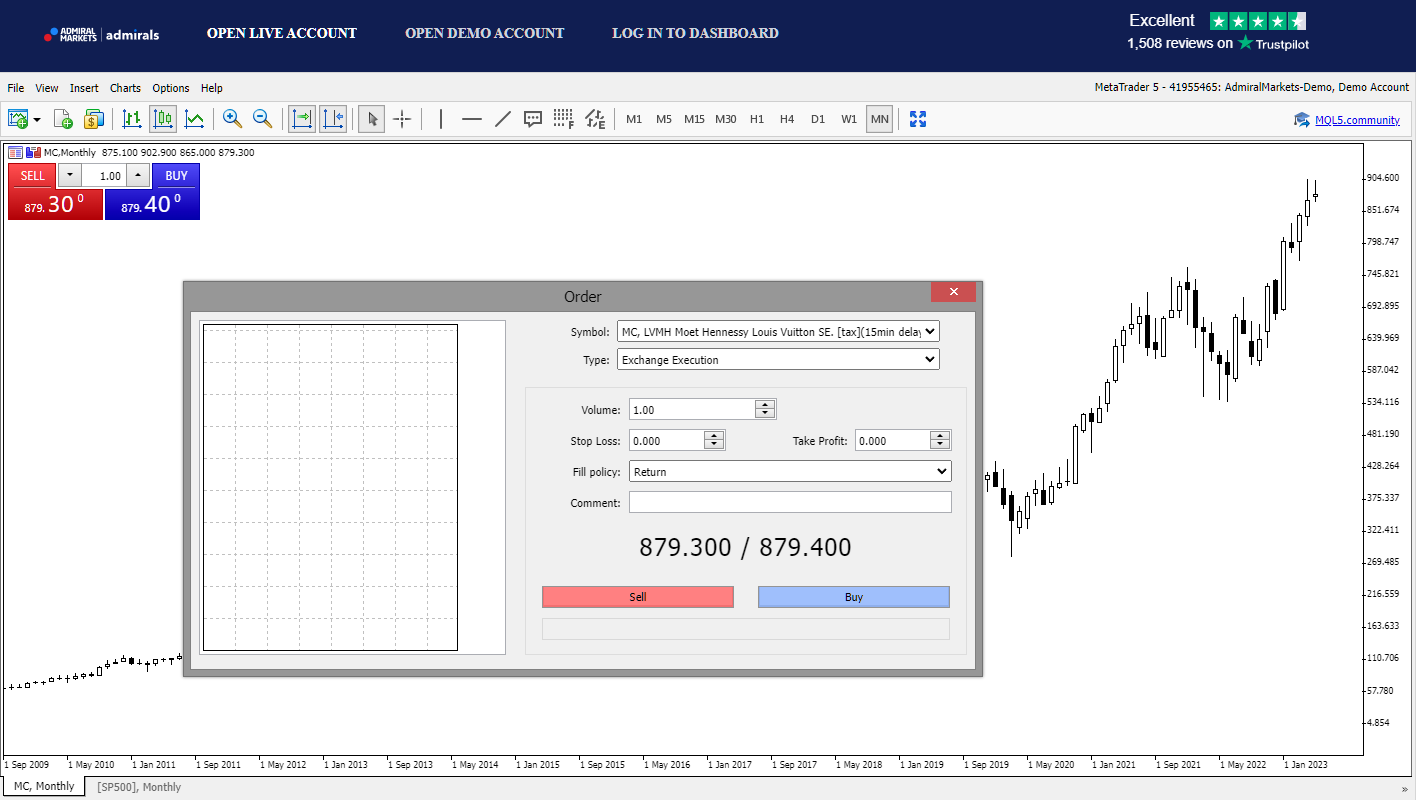Switch timeframe to M15
Image resolution: width=1416 pixels, height=800 pixels.
(694, 119)
